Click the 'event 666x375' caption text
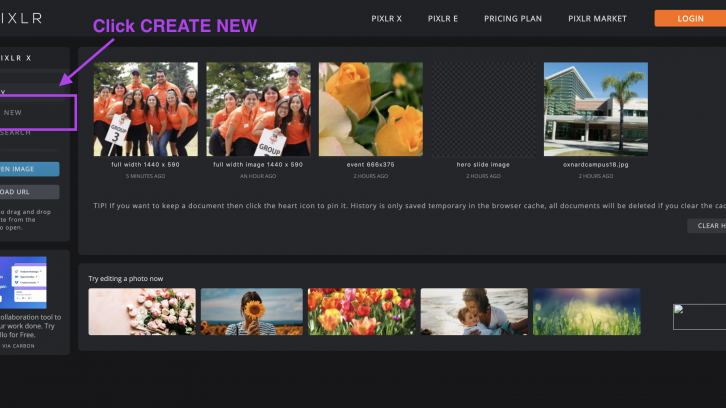This screenshot has width=726, height=408. 370,164
